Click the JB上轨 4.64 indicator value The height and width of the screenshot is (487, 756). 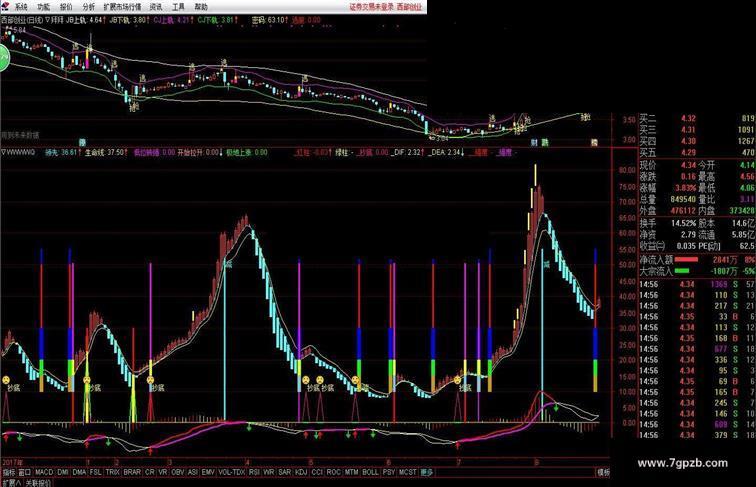tap(84, 20)
